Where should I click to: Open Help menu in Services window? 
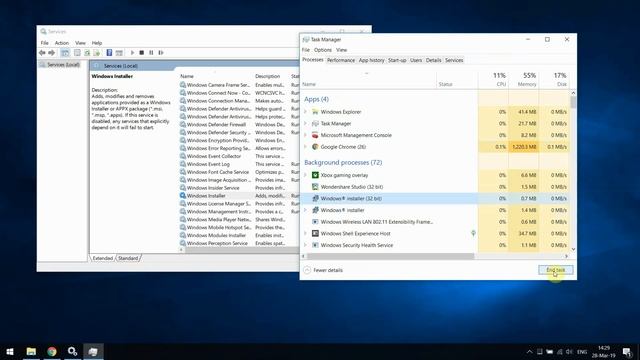coord(97,43)
